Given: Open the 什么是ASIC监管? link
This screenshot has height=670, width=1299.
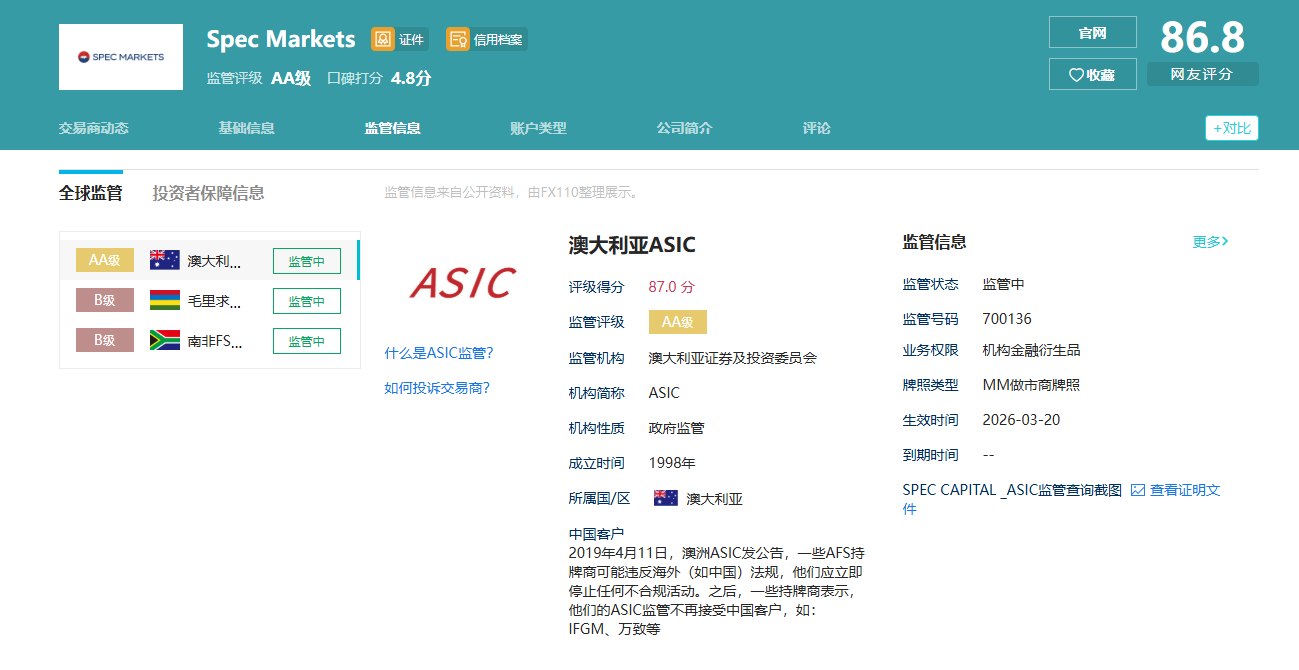Looking at the screenshot, I should (439, 353).
